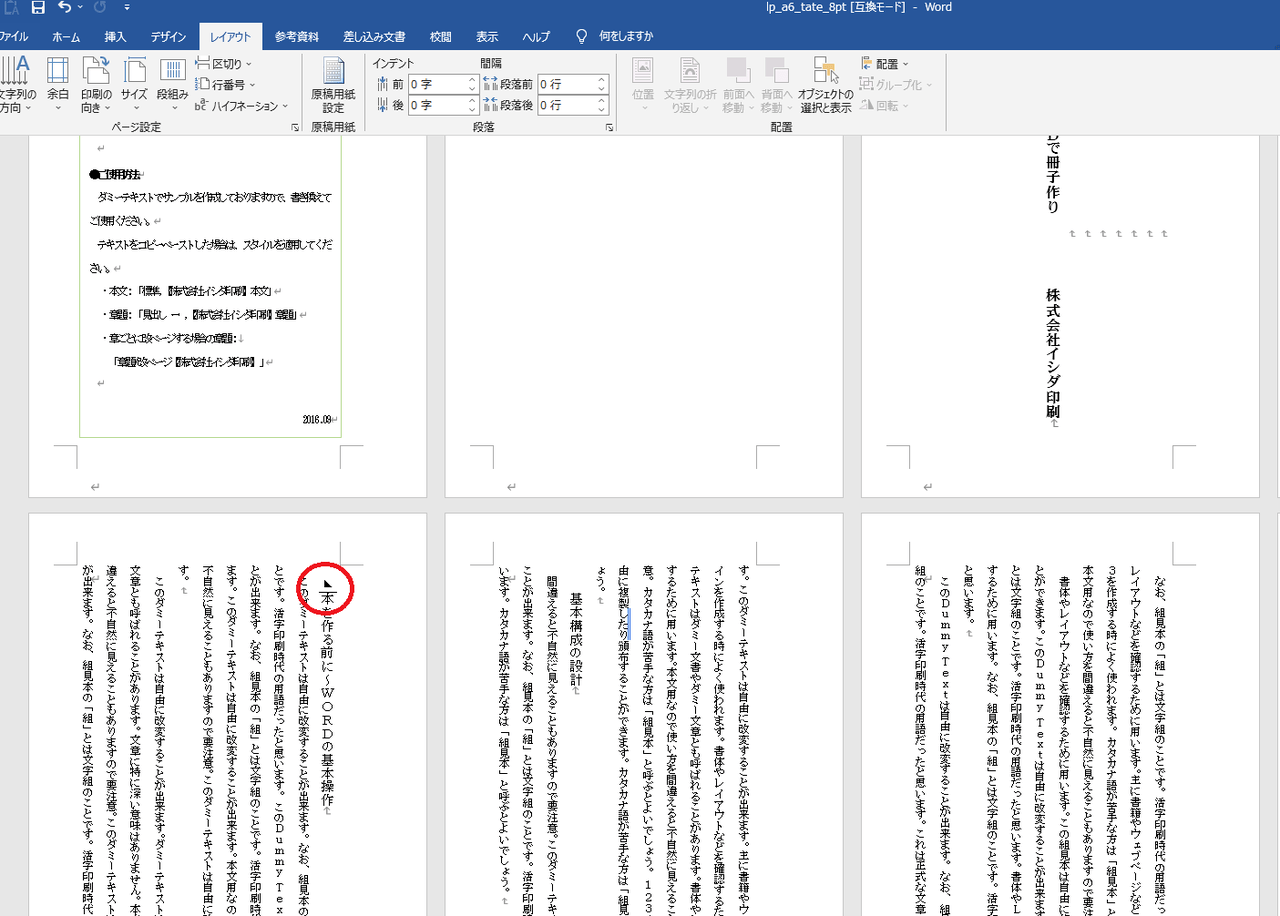This screenshot has width=1280, height=916.
Task: Open the 位置 object position menu
Action: coord(643,84)
